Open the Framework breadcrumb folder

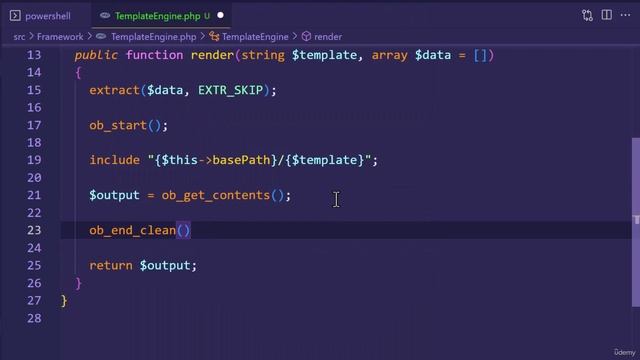coord(60,37)
